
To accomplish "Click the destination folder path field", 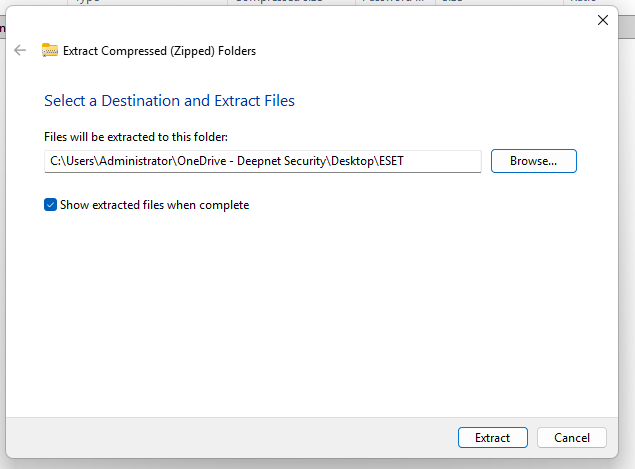I will (263, 161).
